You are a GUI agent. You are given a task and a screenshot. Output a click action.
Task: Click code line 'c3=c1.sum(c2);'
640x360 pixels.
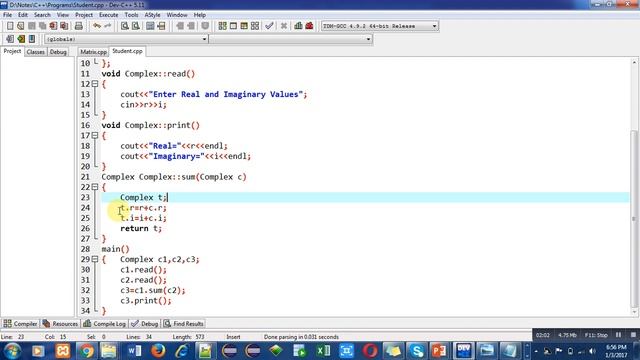click(153, 290)
